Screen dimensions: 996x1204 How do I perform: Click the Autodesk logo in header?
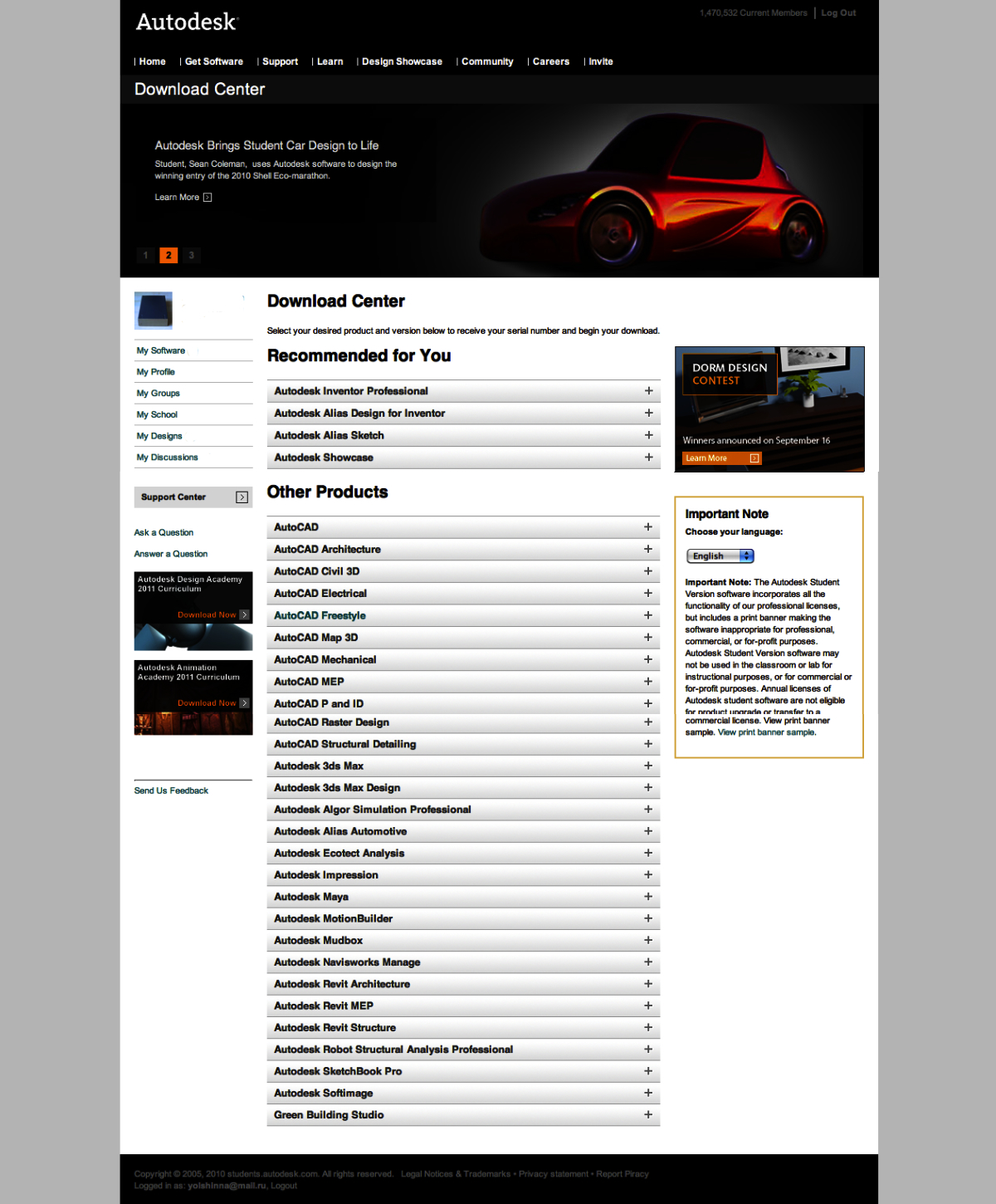187,22
